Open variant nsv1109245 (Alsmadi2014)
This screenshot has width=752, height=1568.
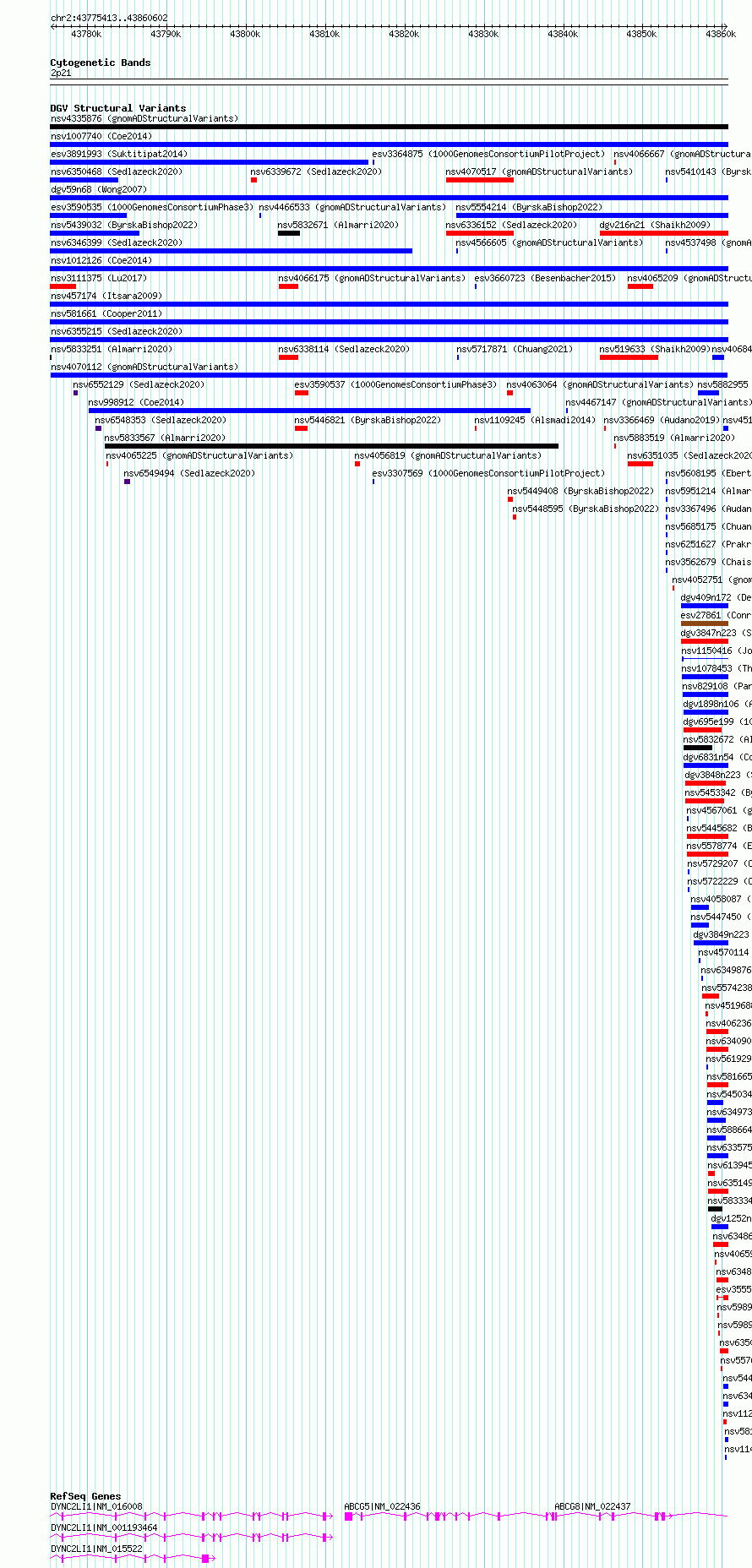click(x=535, y=420)
